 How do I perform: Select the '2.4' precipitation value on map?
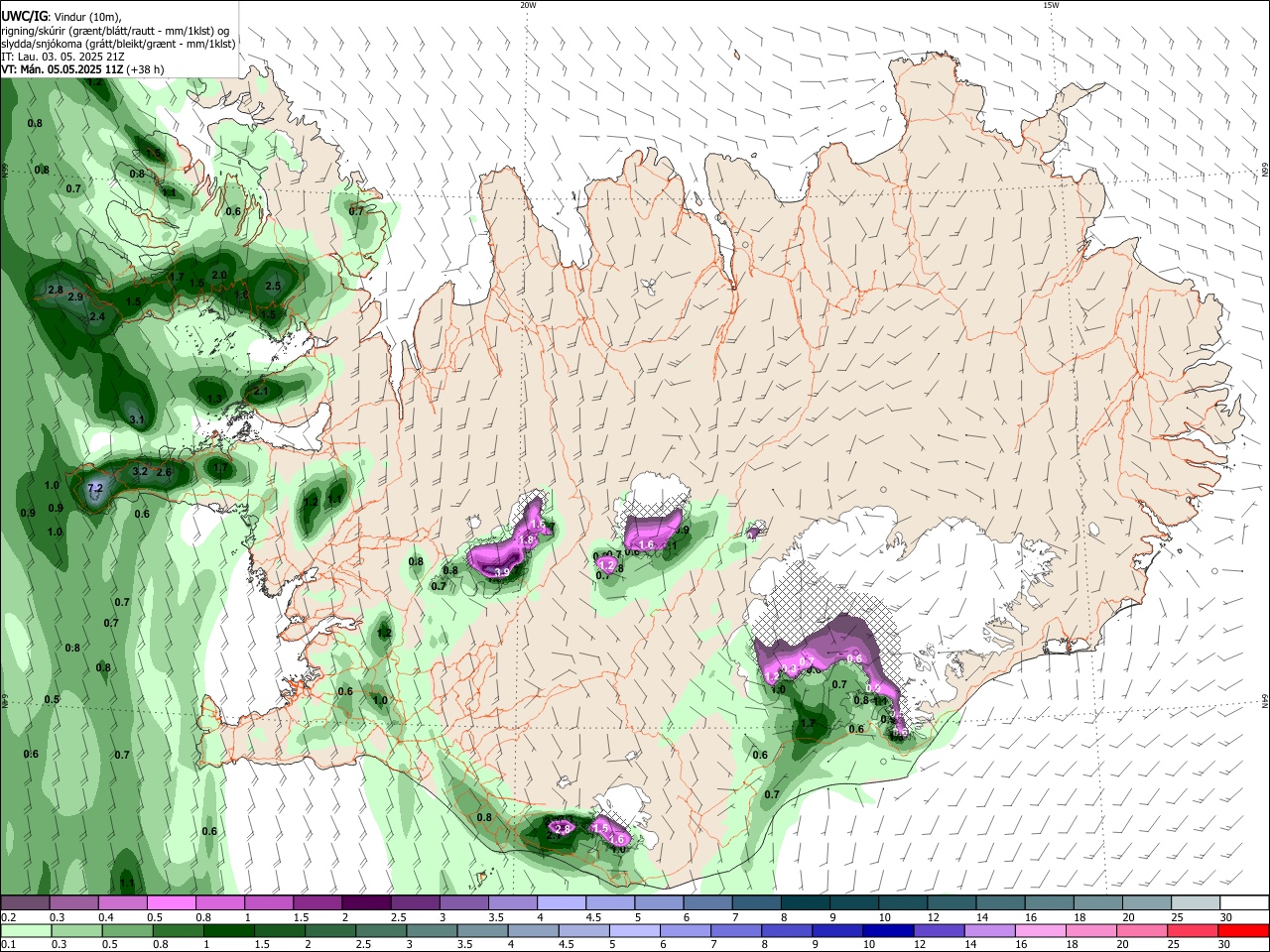pyautogui.click(x=97, y=316)
